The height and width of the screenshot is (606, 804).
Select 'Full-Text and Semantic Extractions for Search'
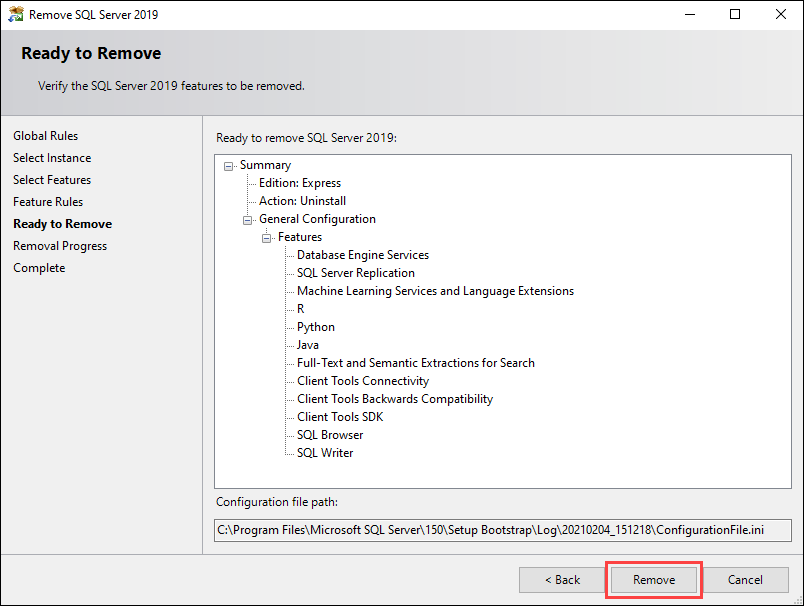pyautogui.click(x=416, y=363)
